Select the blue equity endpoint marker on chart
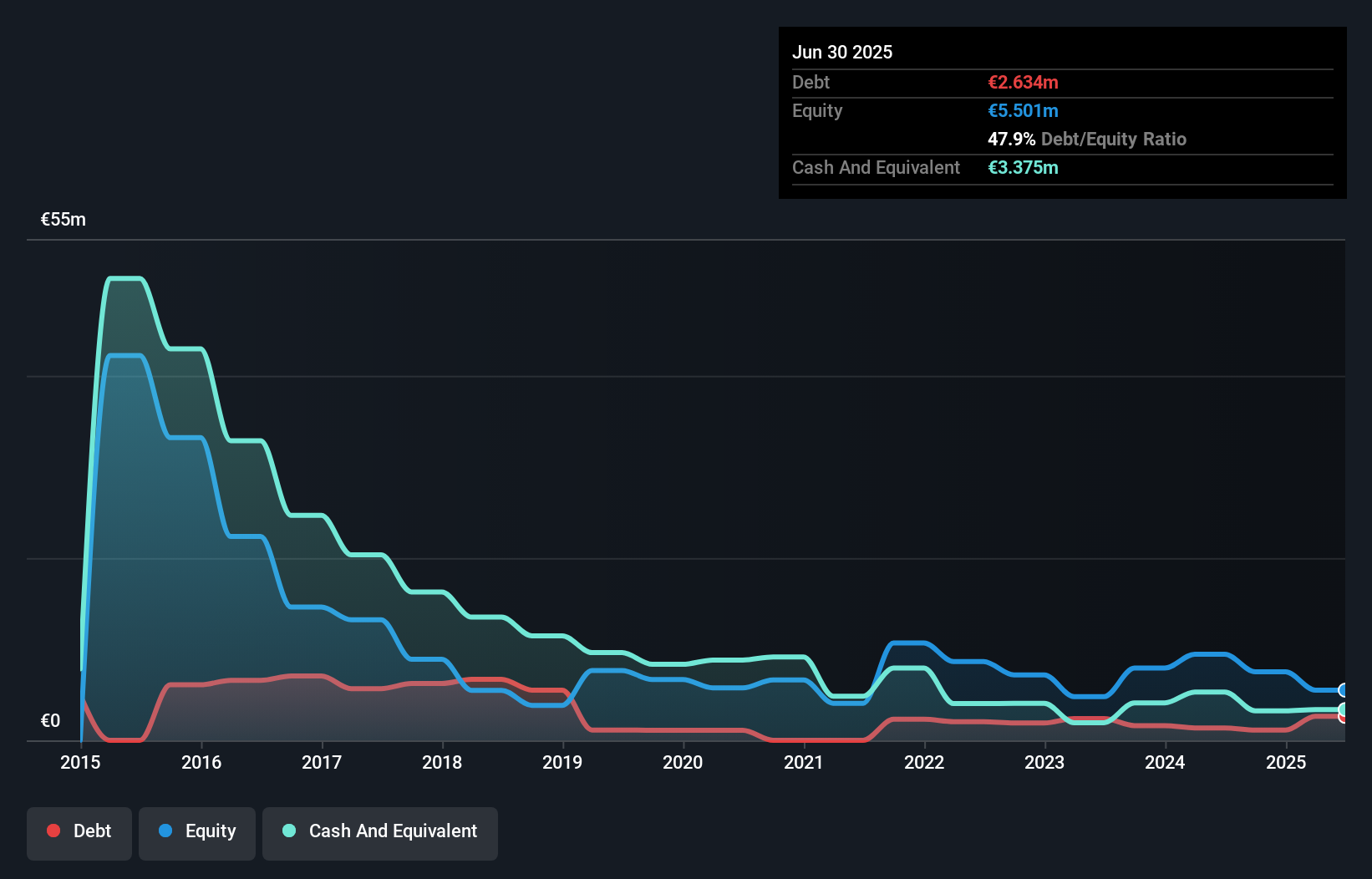1372x879 pixels. click(1342, 690)
